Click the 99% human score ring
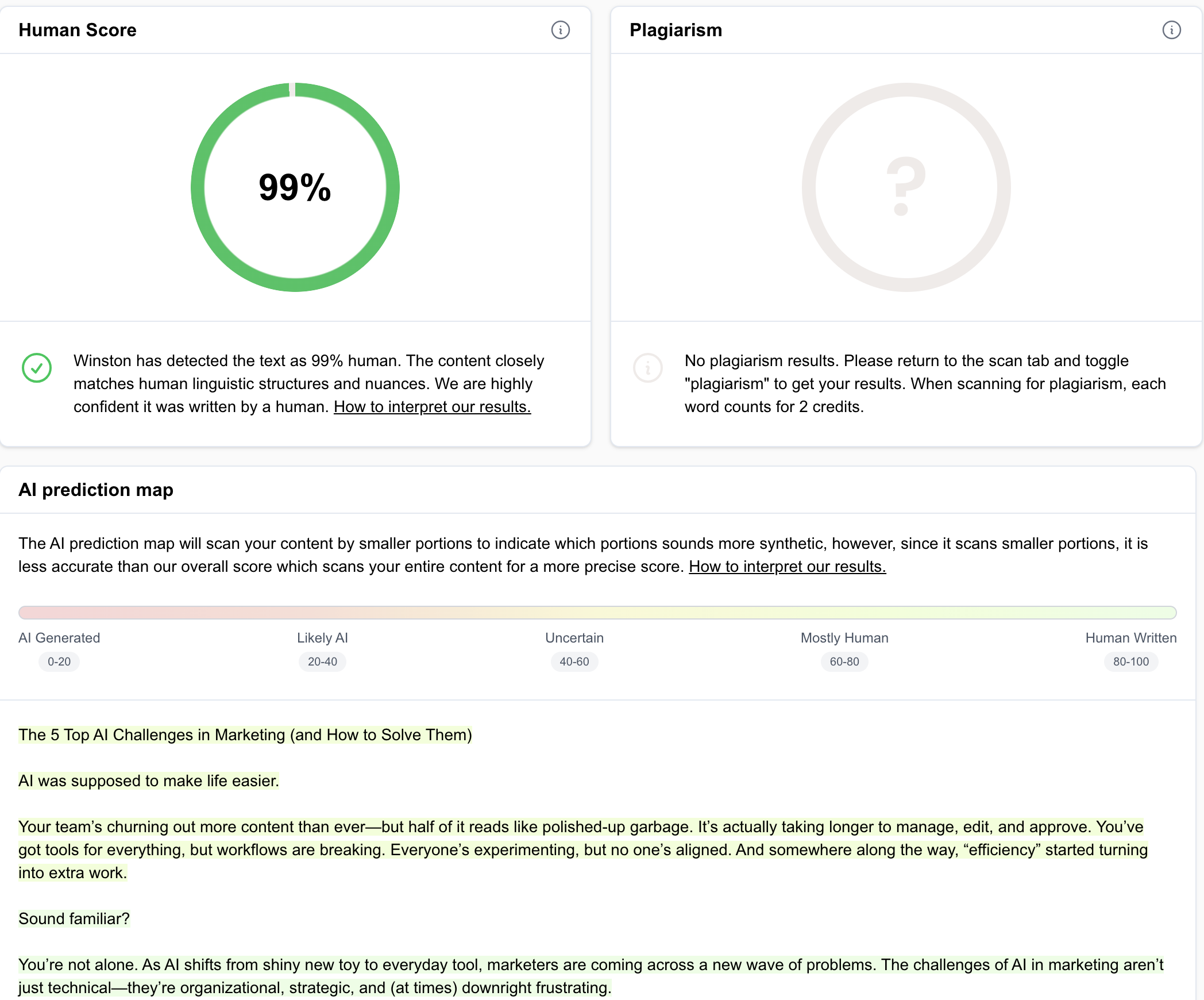This screenshot has width=1204, height=1000. tap(295, 187)
